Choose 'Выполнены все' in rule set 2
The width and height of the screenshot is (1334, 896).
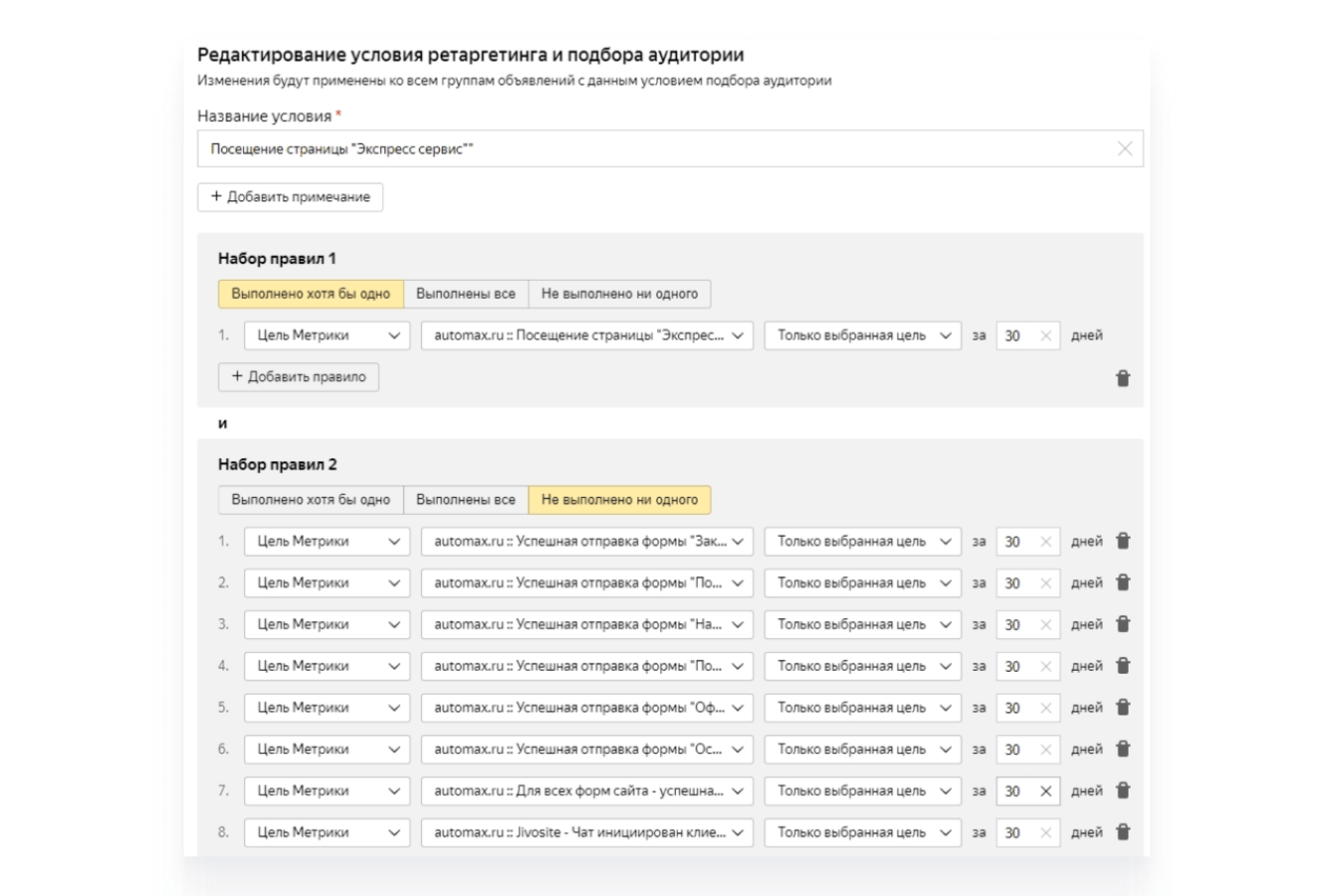465,500
